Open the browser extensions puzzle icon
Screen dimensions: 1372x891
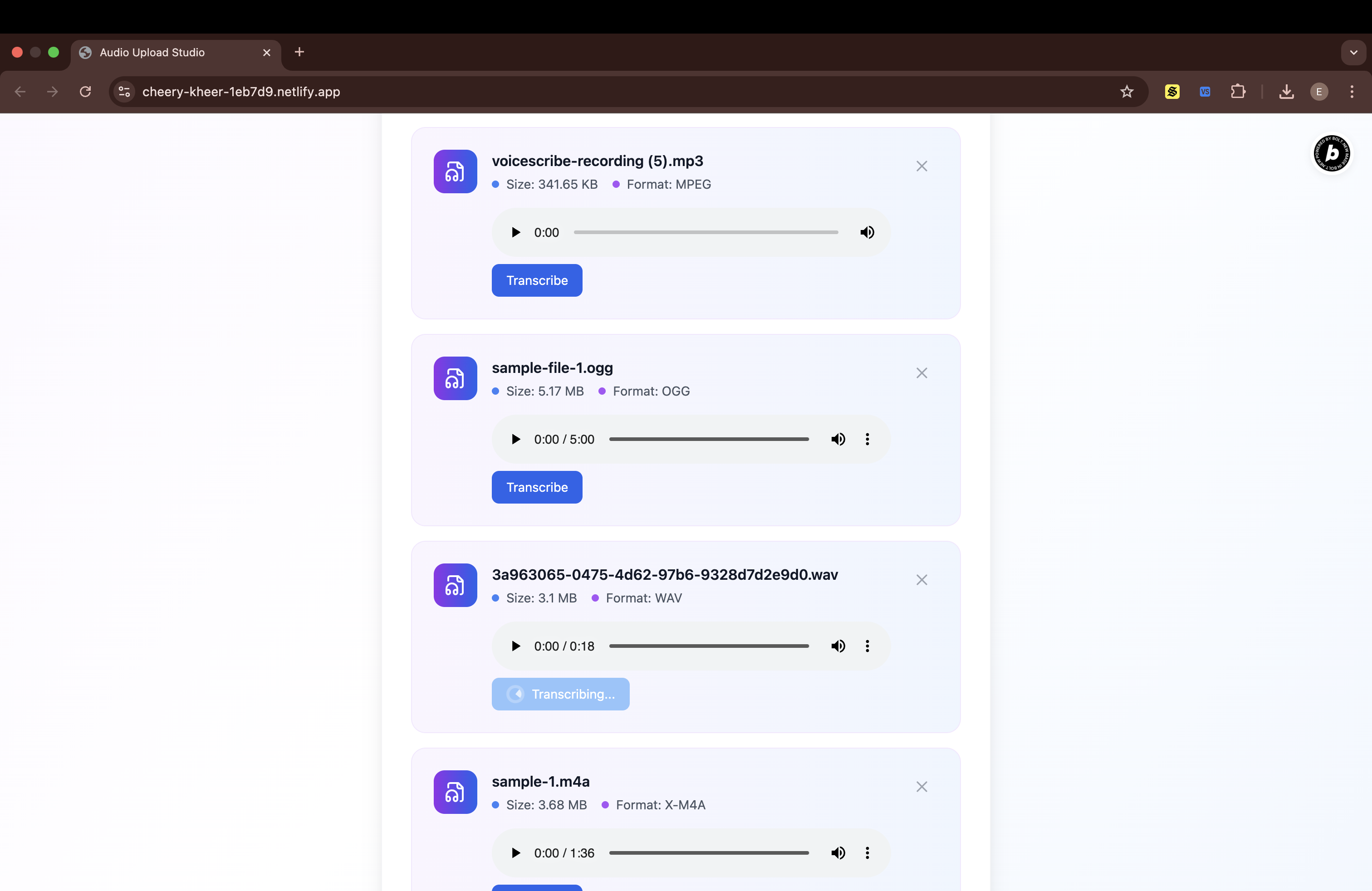pyautogui.click(x=1237, y=92)
